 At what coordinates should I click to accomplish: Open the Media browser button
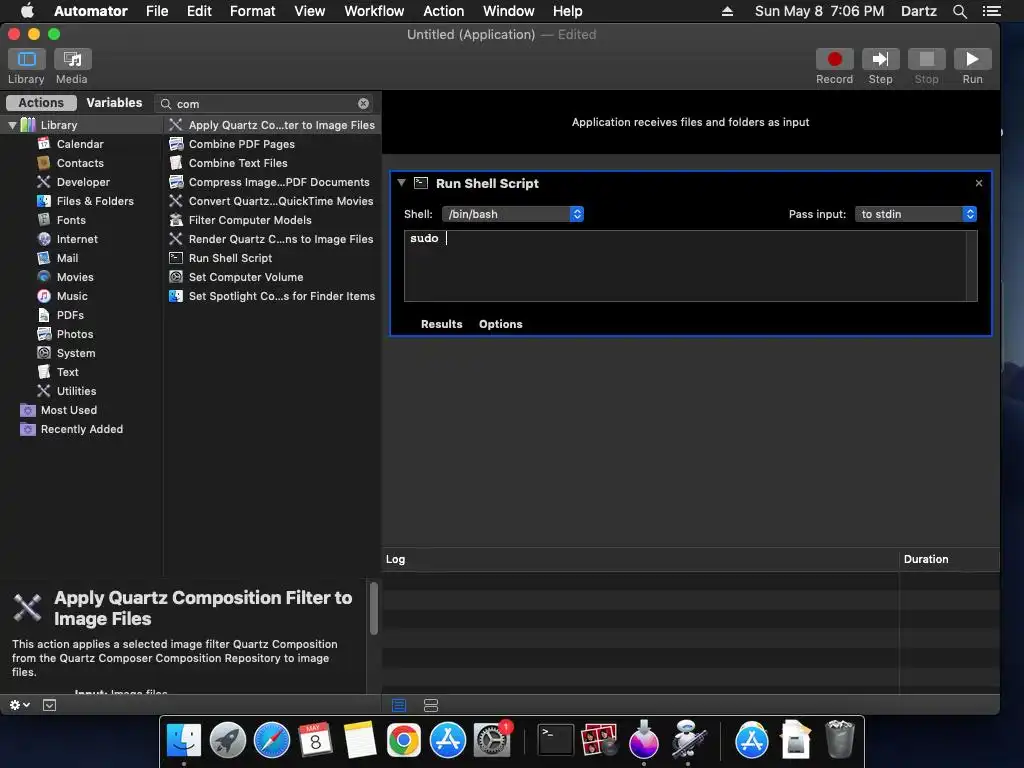coord(72,59)
